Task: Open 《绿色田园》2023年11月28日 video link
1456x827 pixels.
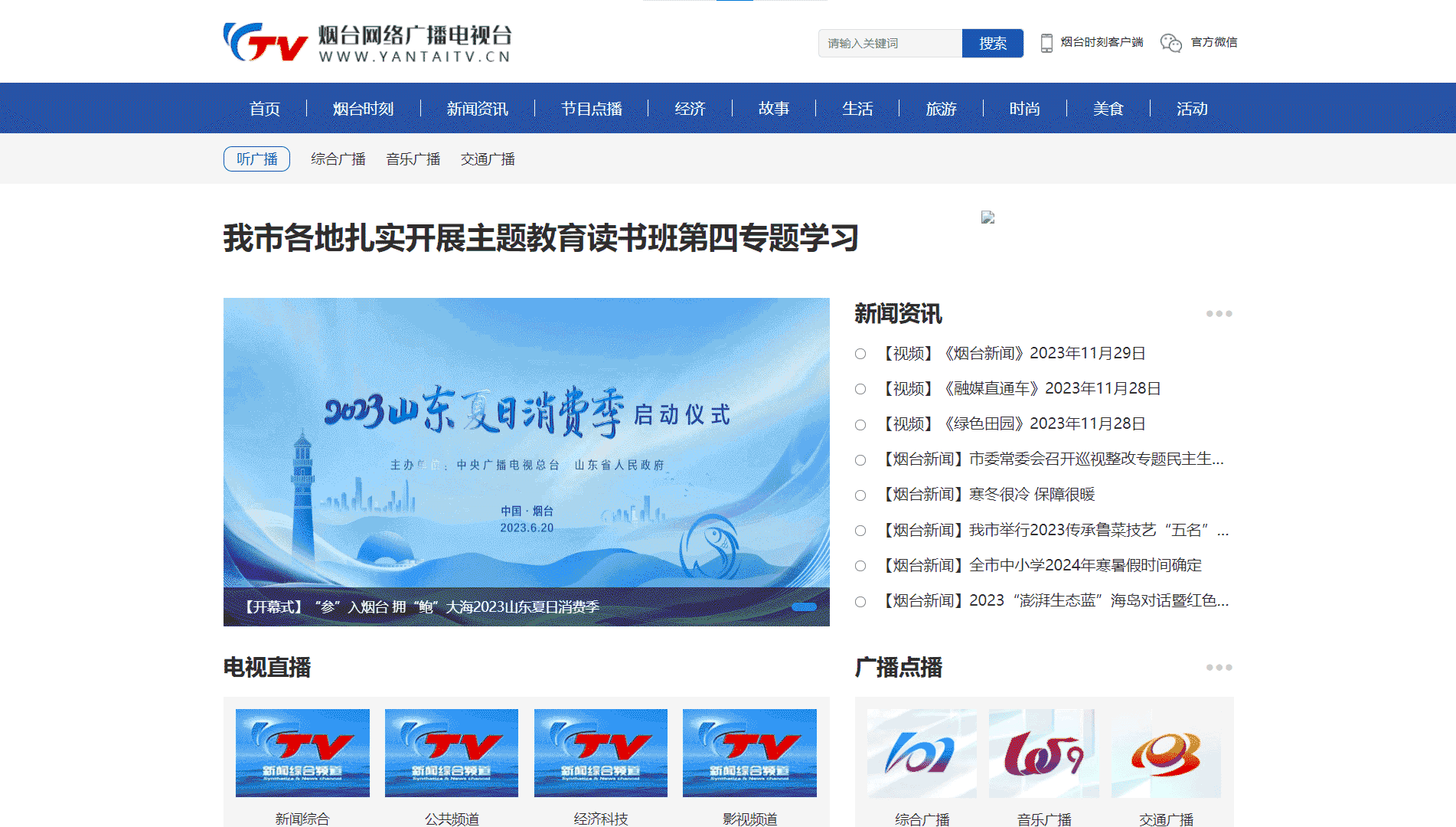Action: (1011, 423)
